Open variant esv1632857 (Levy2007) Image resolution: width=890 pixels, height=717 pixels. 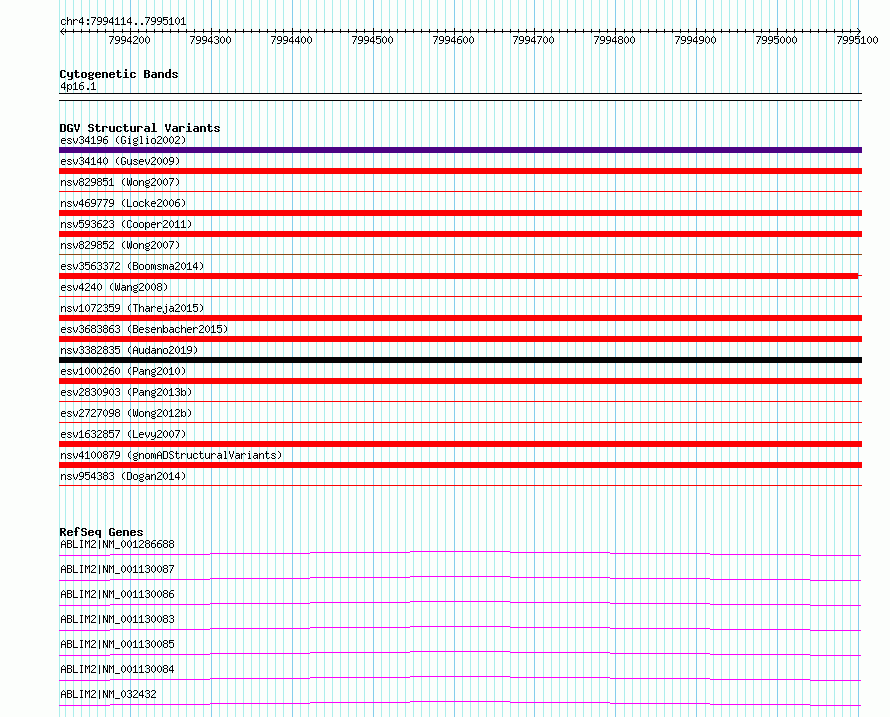coord(123,434)
